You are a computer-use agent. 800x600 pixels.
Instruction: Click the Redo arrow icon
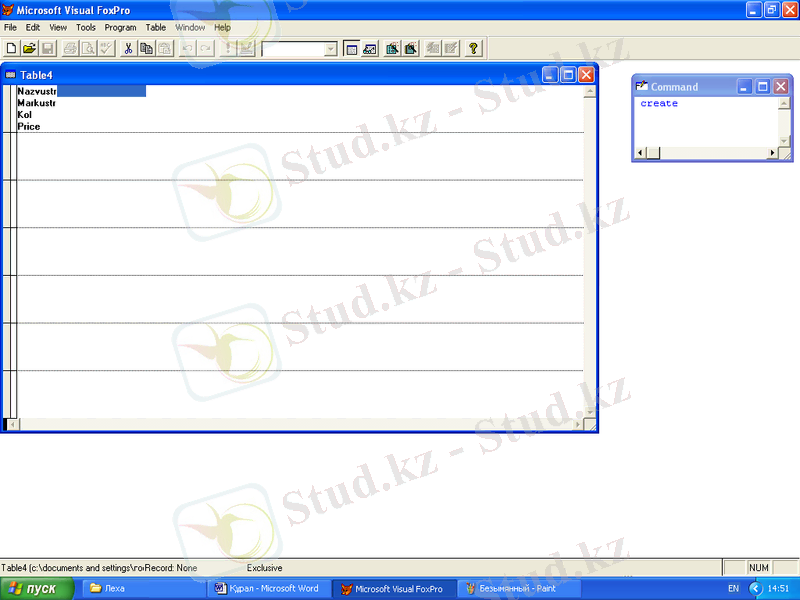[x=206, y=48]
